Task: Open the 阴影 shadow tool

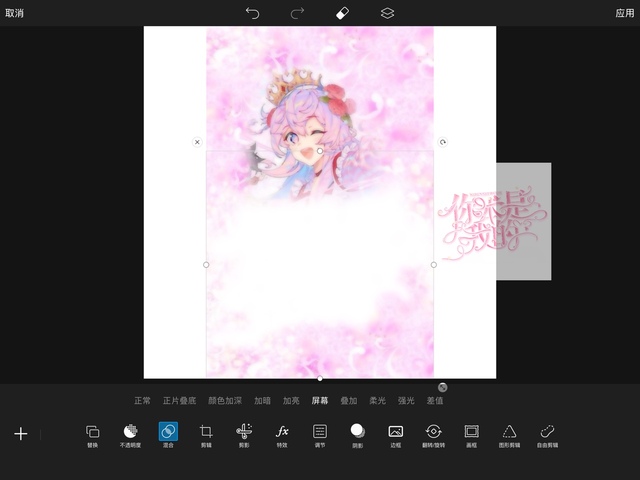Action: [x=358, y=436]
